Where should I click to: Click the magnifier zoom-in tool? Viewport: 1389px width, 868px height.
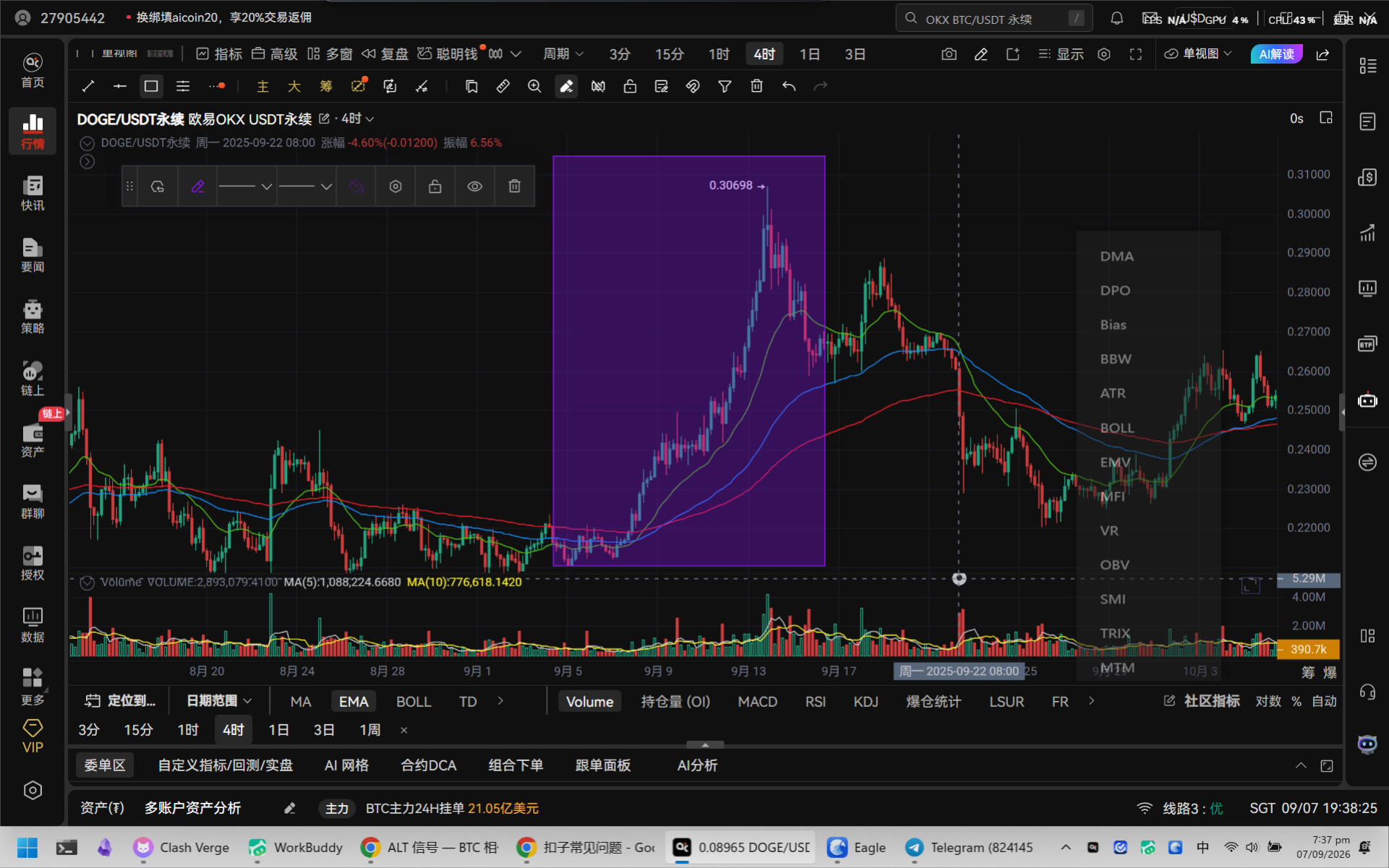[x=534, y=87]
